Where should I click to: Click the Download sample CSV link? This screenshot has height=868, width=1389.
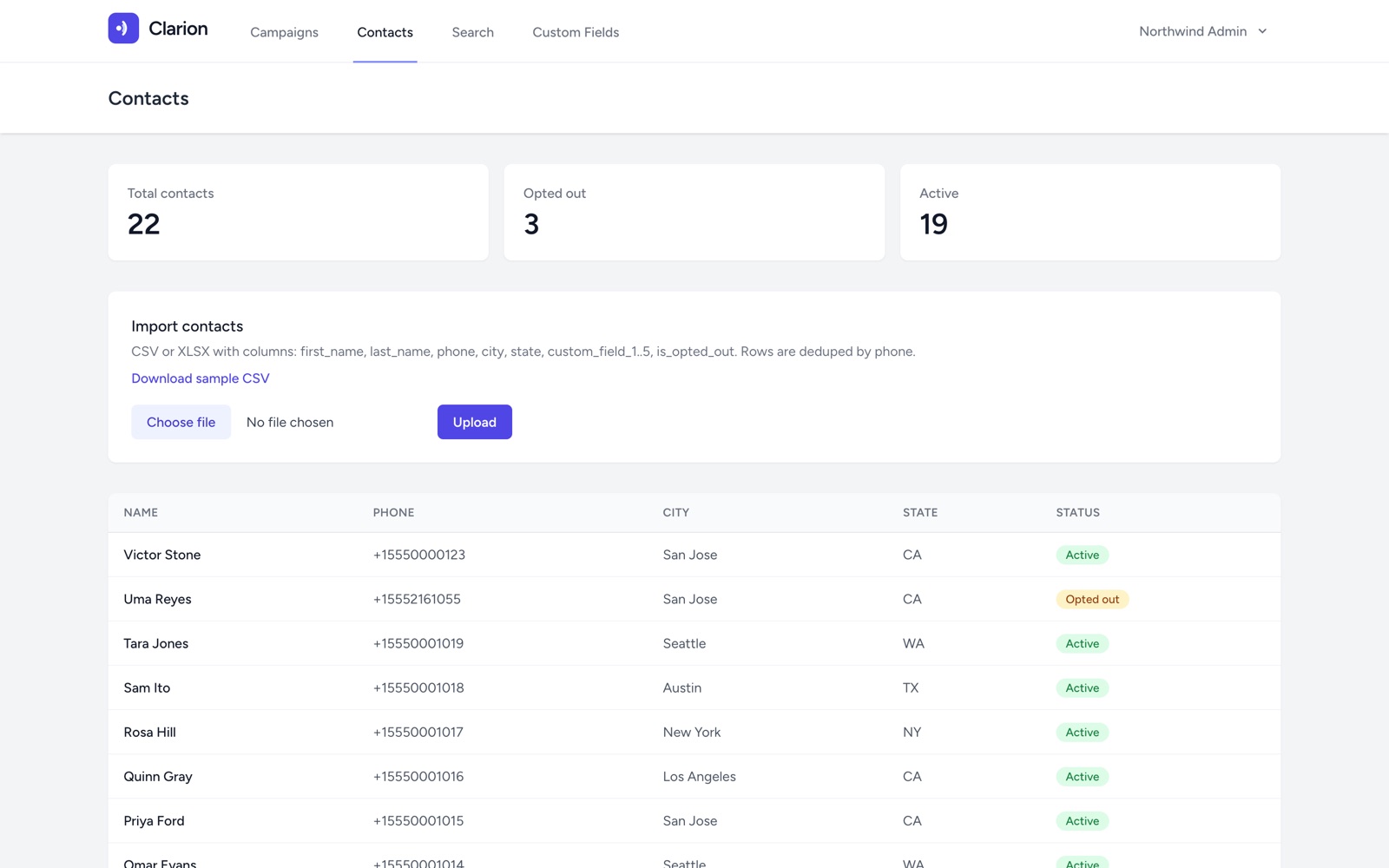click(201, 378)
